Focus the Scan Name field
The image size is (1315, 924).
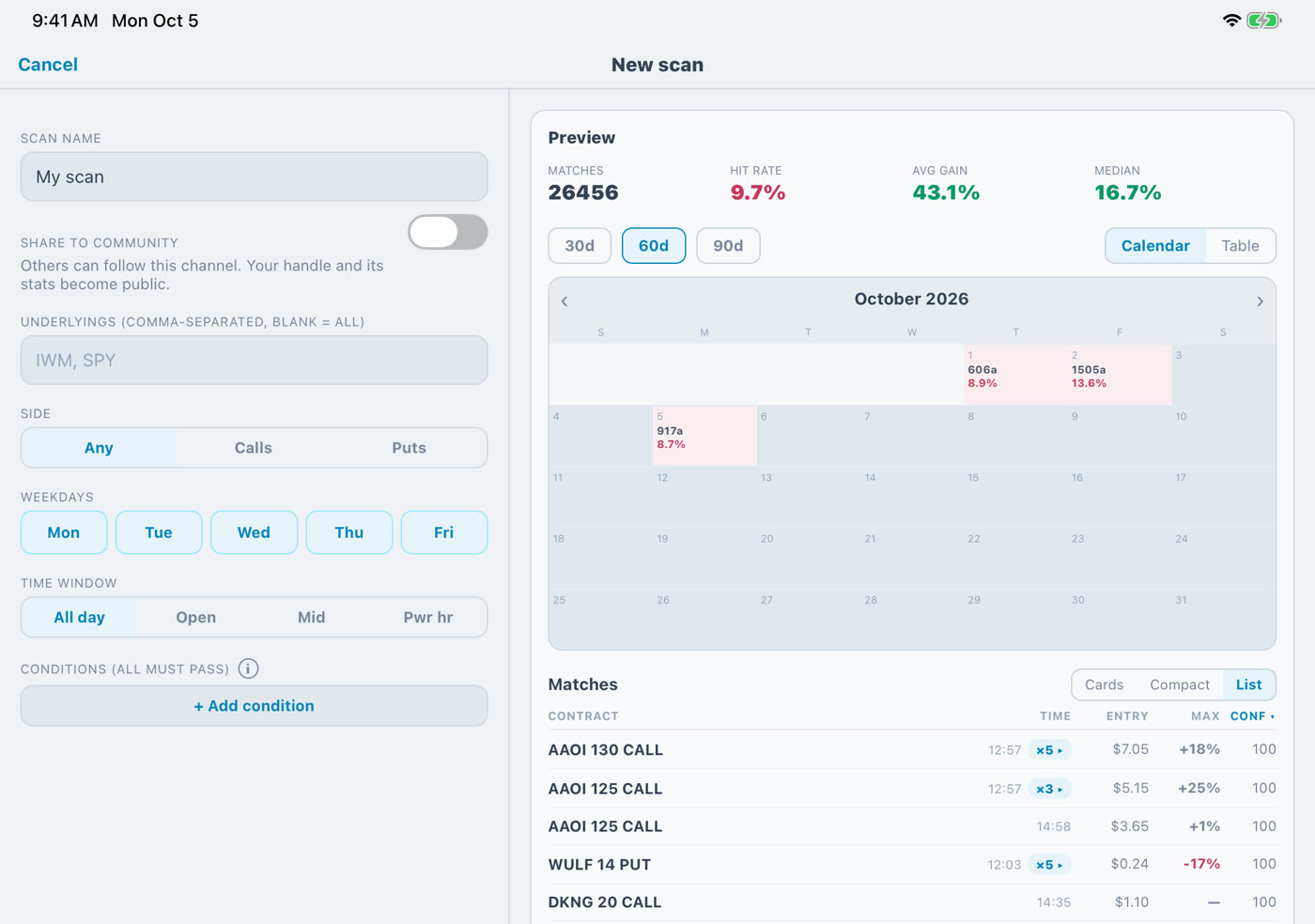[x=254, y=177]
